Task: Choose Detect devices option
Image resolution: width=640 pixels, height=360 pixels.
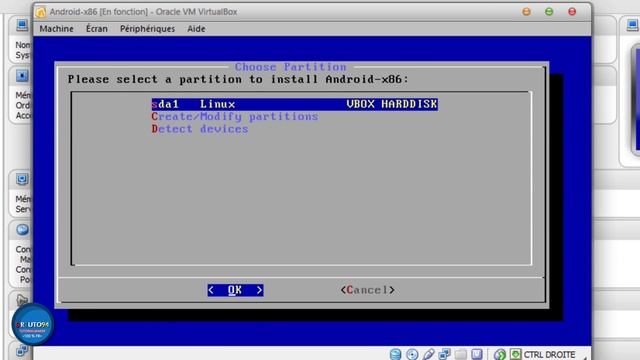Action: coord(200,129)
